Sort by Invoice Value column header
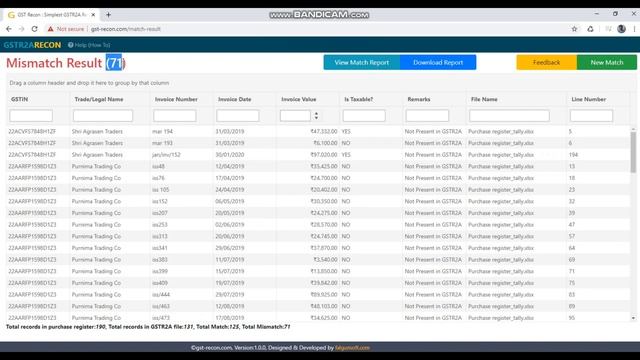640x360 pixels. (x=298, y=99)
